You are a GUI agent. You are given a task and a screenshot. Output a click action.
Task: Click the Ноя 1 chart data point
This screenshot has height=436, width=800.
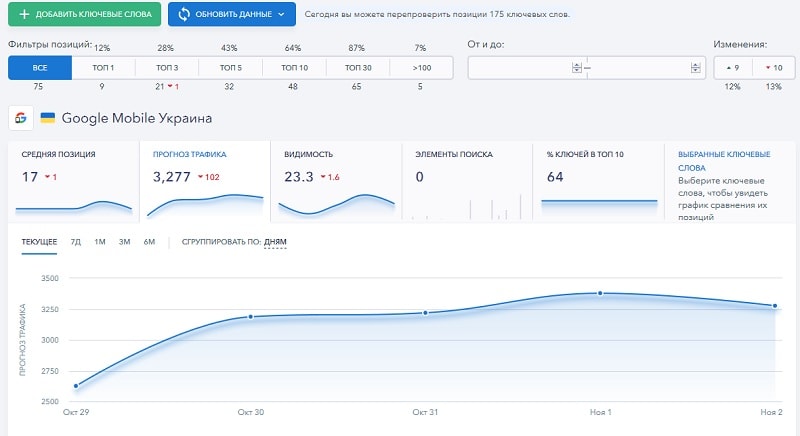[x=600, y=293]
